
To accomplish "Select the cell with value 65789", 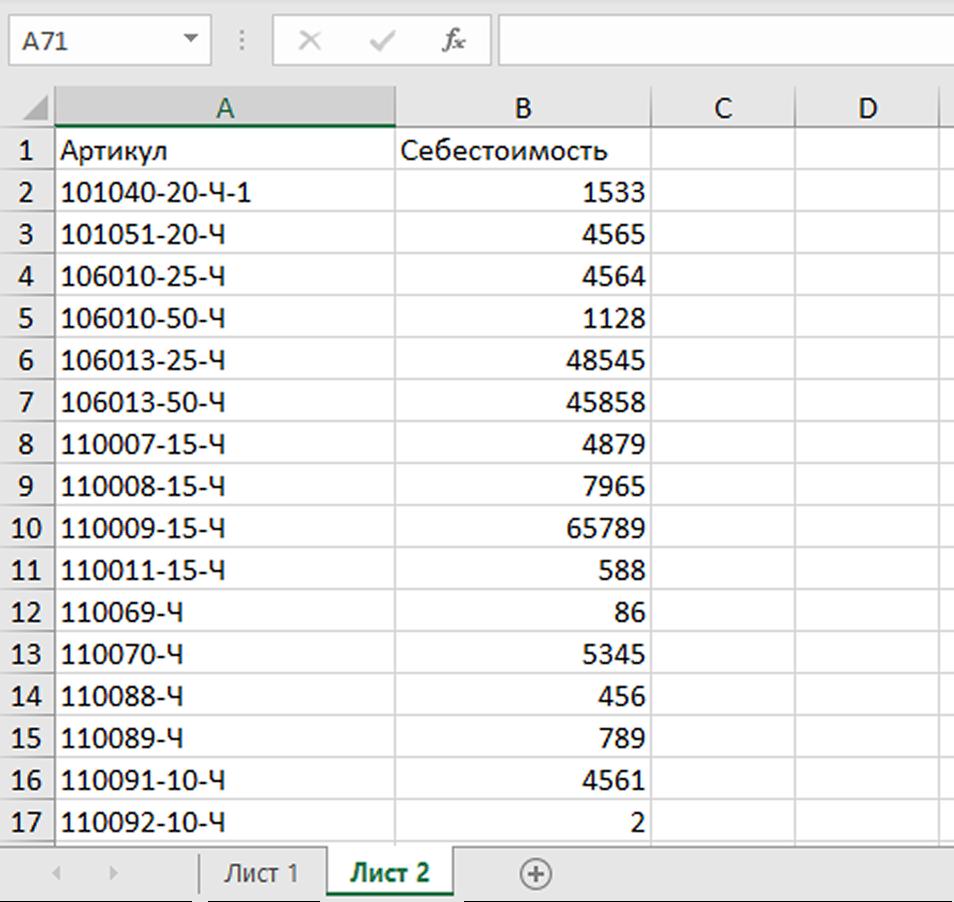I will coord(522,528).
